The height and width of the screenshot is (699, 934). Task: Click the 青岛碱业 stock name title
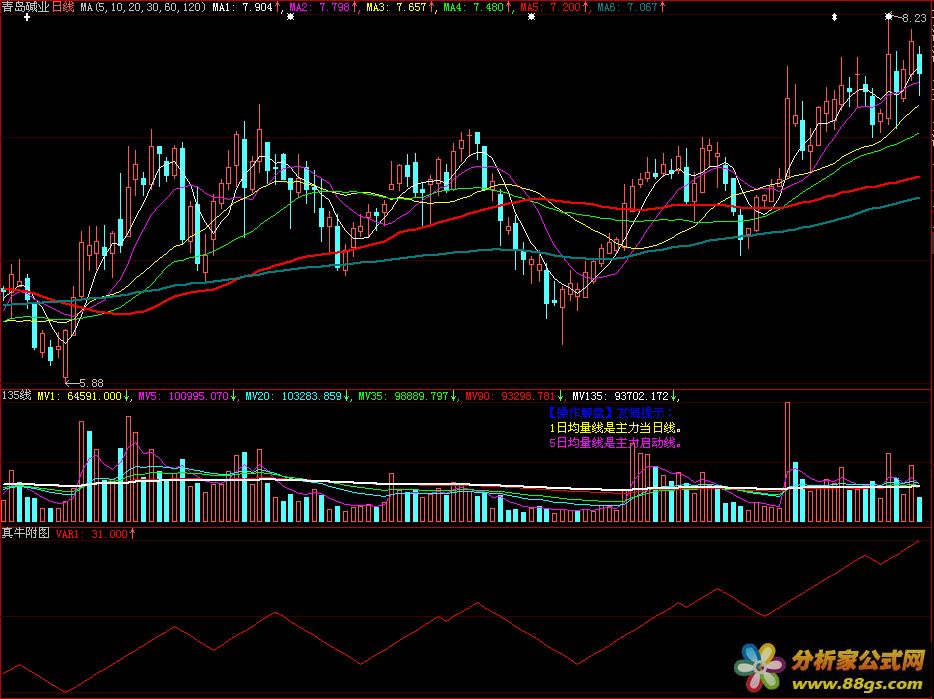[26, 8]
